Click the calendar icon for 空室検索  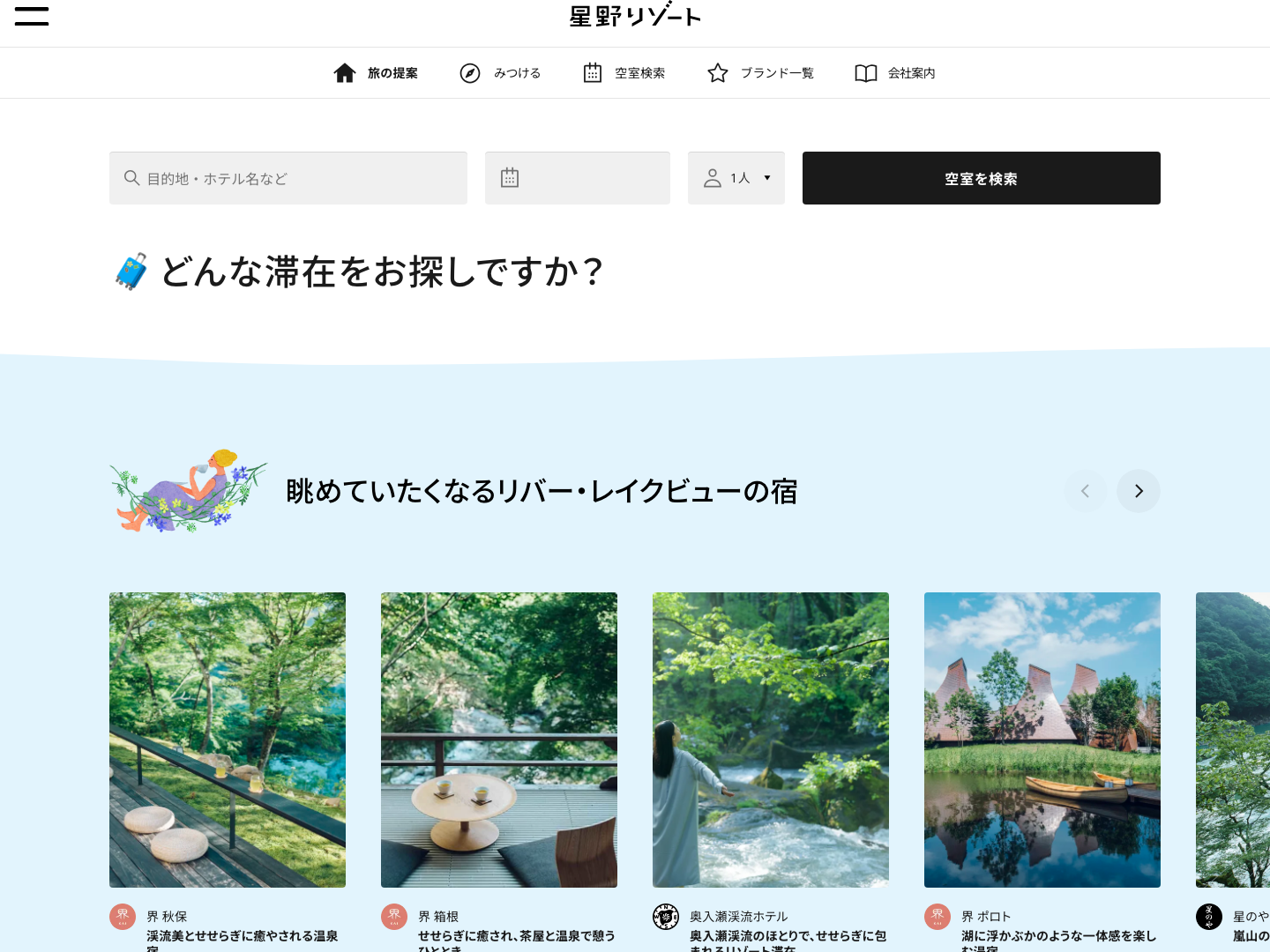(593, 73)
